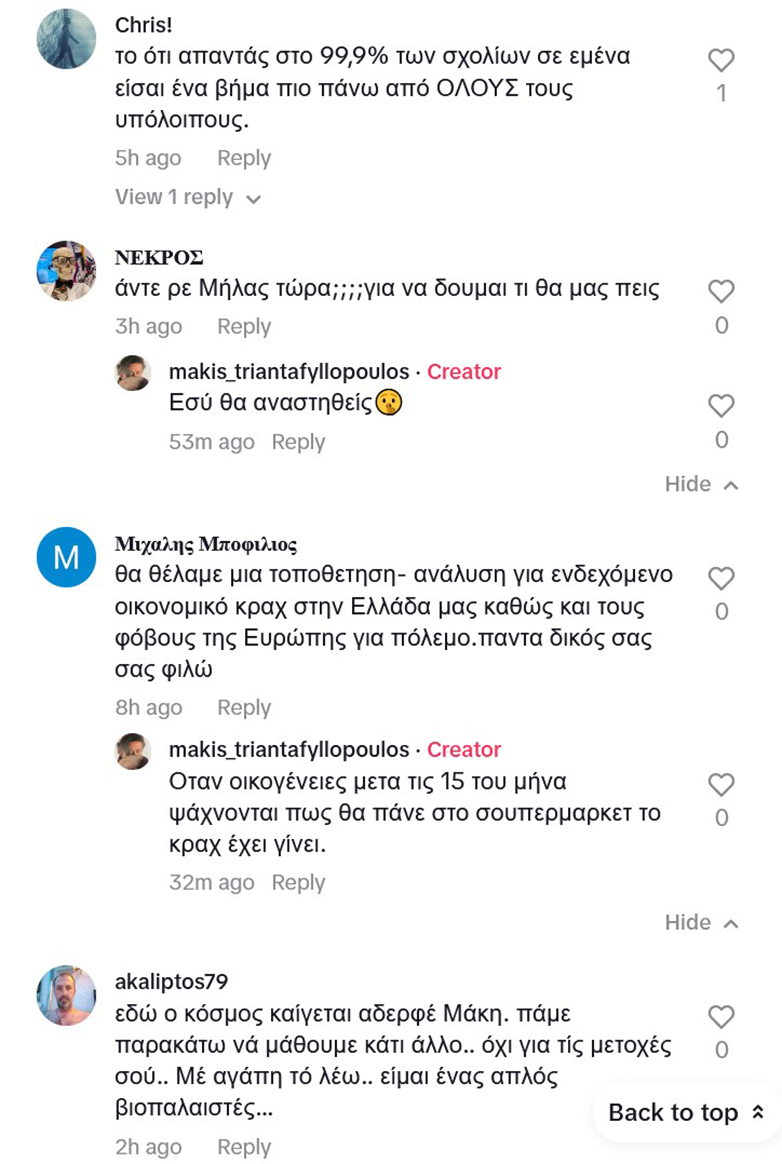Open ΝΕΚΡΟΣ's profile picture
Image resolution: width=782 pixels, height=1164 pixels.
[x=66, y=270]
